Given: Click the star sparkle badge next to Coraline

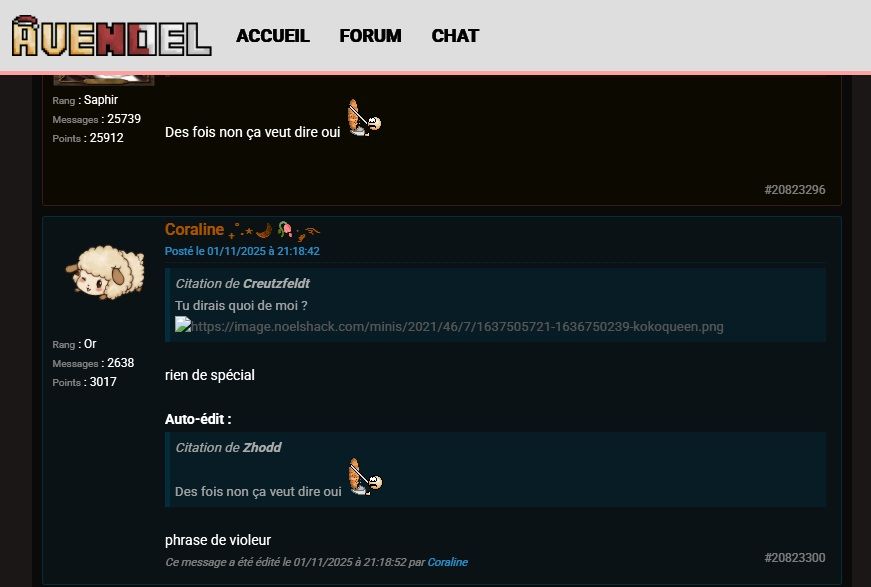Looking at the screenshot, I should tap(241, 230).
